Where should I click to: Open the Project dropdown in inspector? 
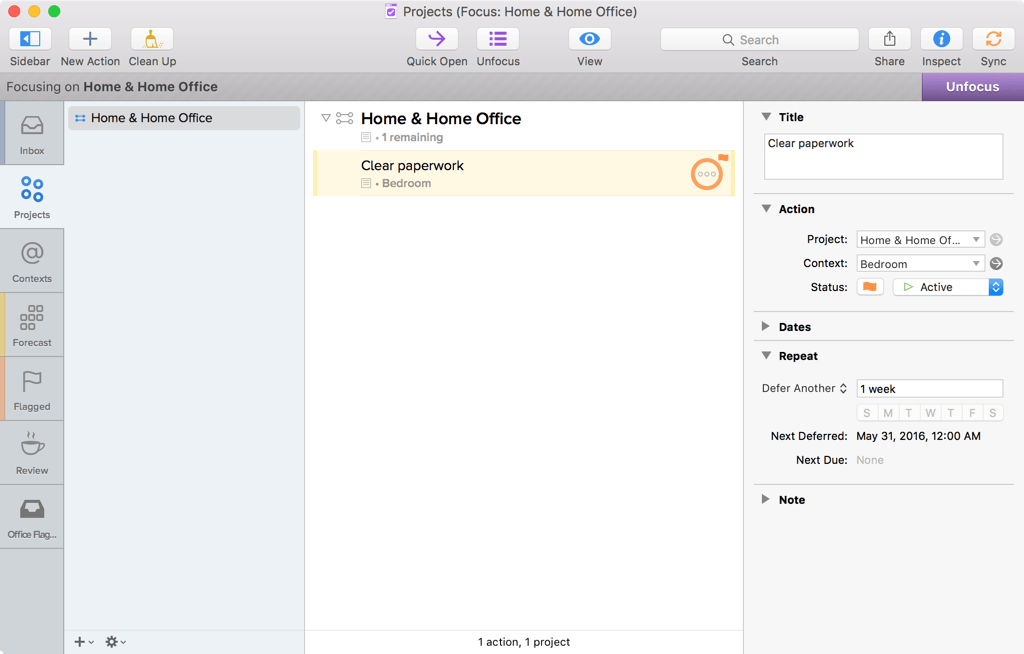[x=920, y=240]
